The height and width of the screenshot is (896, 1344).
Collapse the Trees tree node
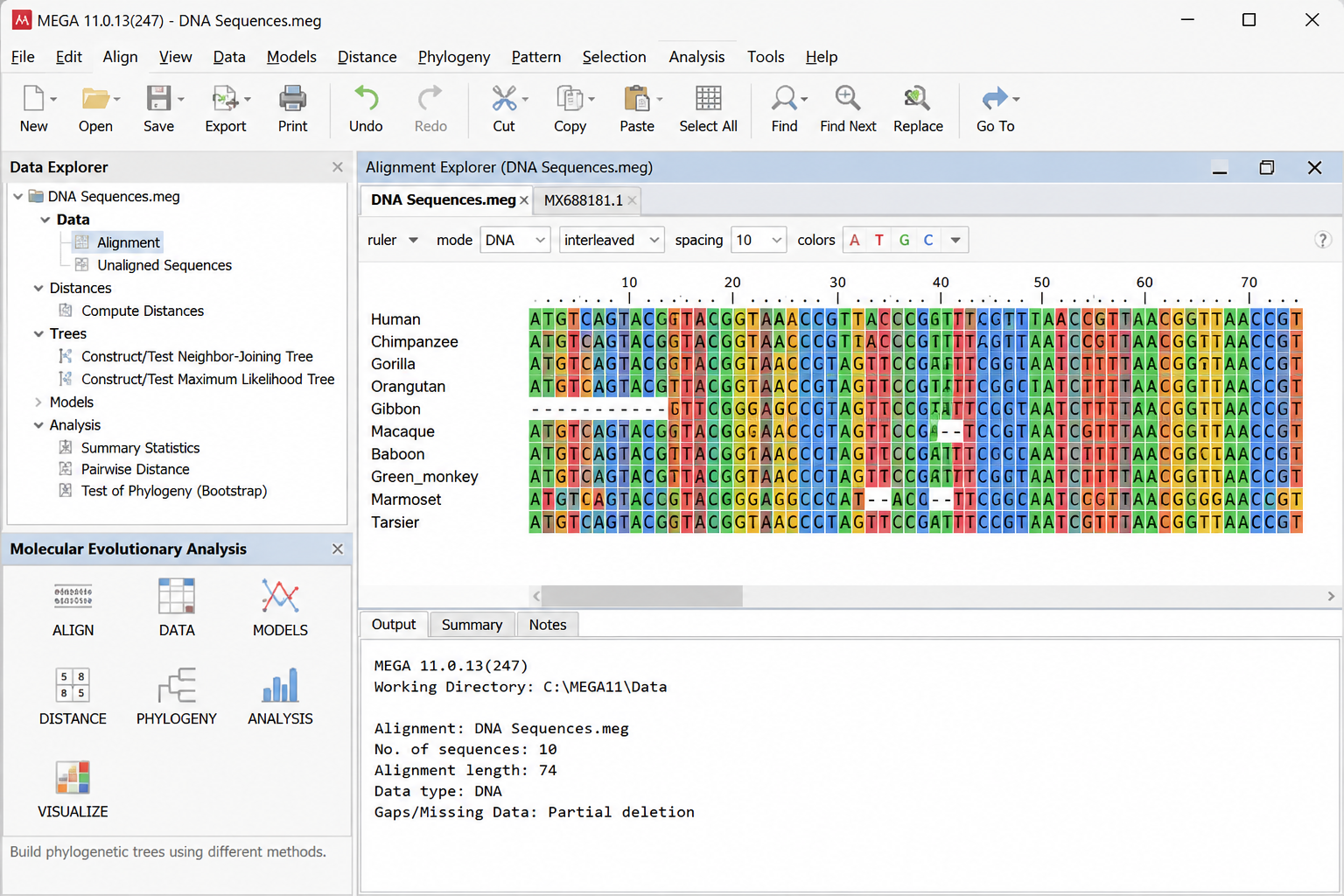coord(38,333)
